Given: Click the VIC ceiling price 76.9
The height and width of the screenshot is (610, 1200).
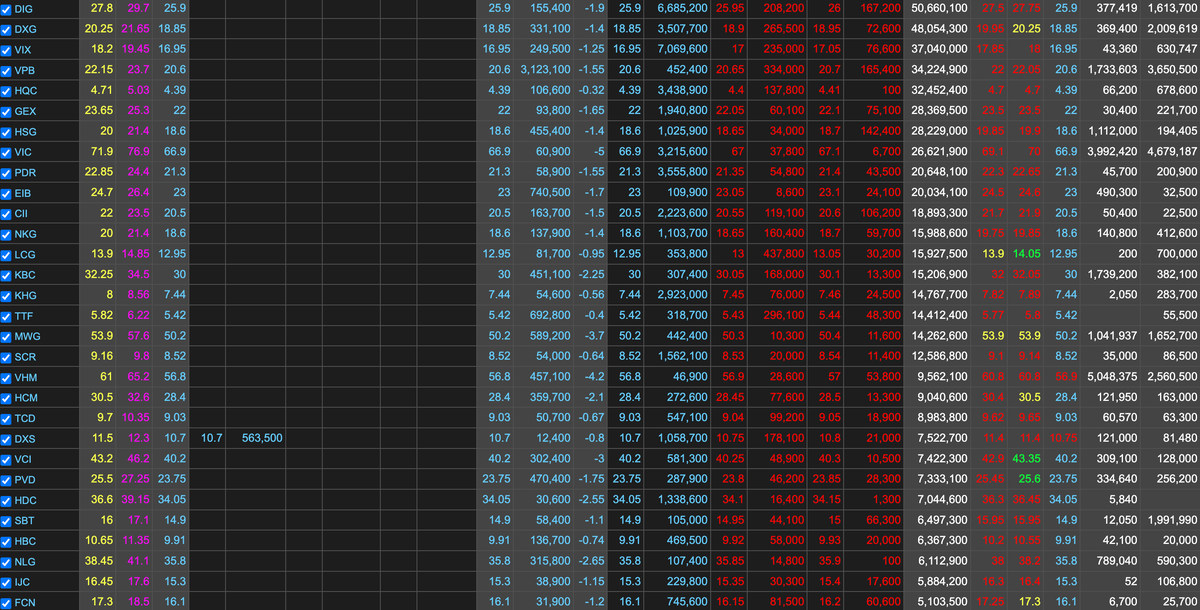Looking at the screenshot, I should tap(137, 152).
